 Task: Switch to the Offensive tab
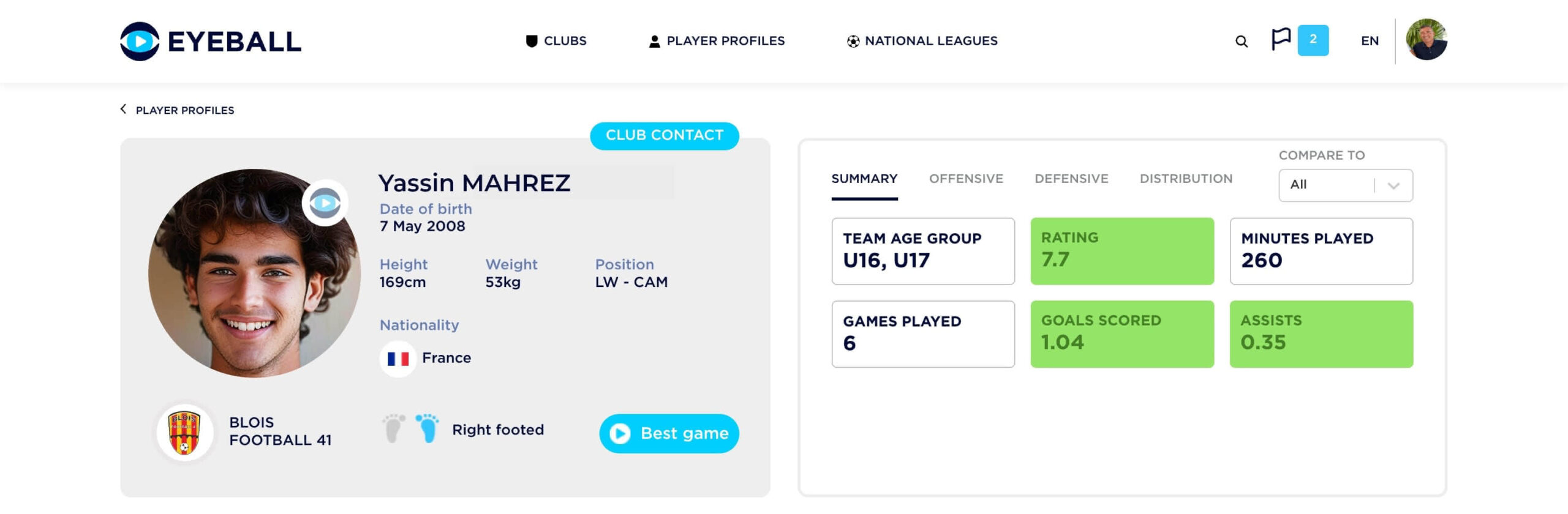[966, 179]
